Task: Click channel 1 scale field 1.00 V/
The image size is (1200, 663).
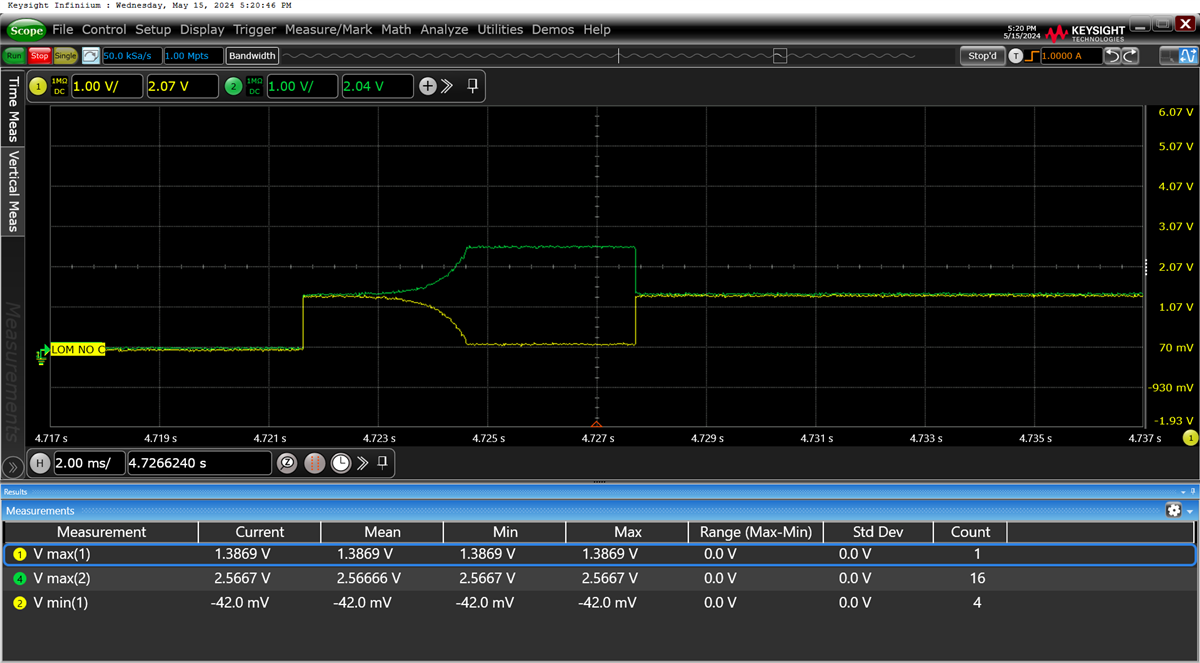Action: [x=106, y=87]
